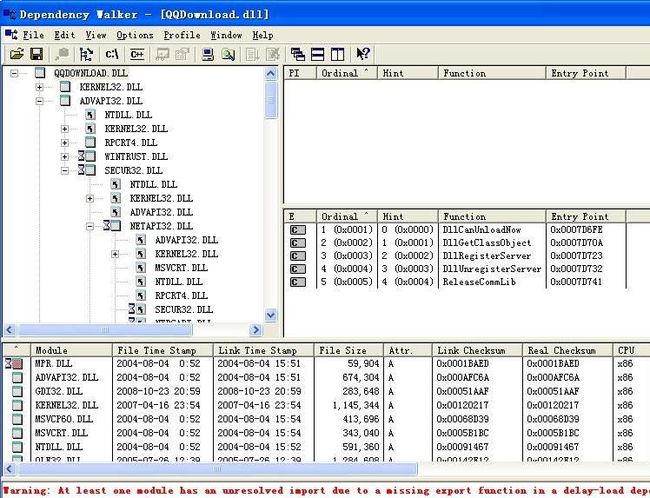Open System Information computer icon
The height and width of the screenshot is (498, 650).
(x=207, y=54)
